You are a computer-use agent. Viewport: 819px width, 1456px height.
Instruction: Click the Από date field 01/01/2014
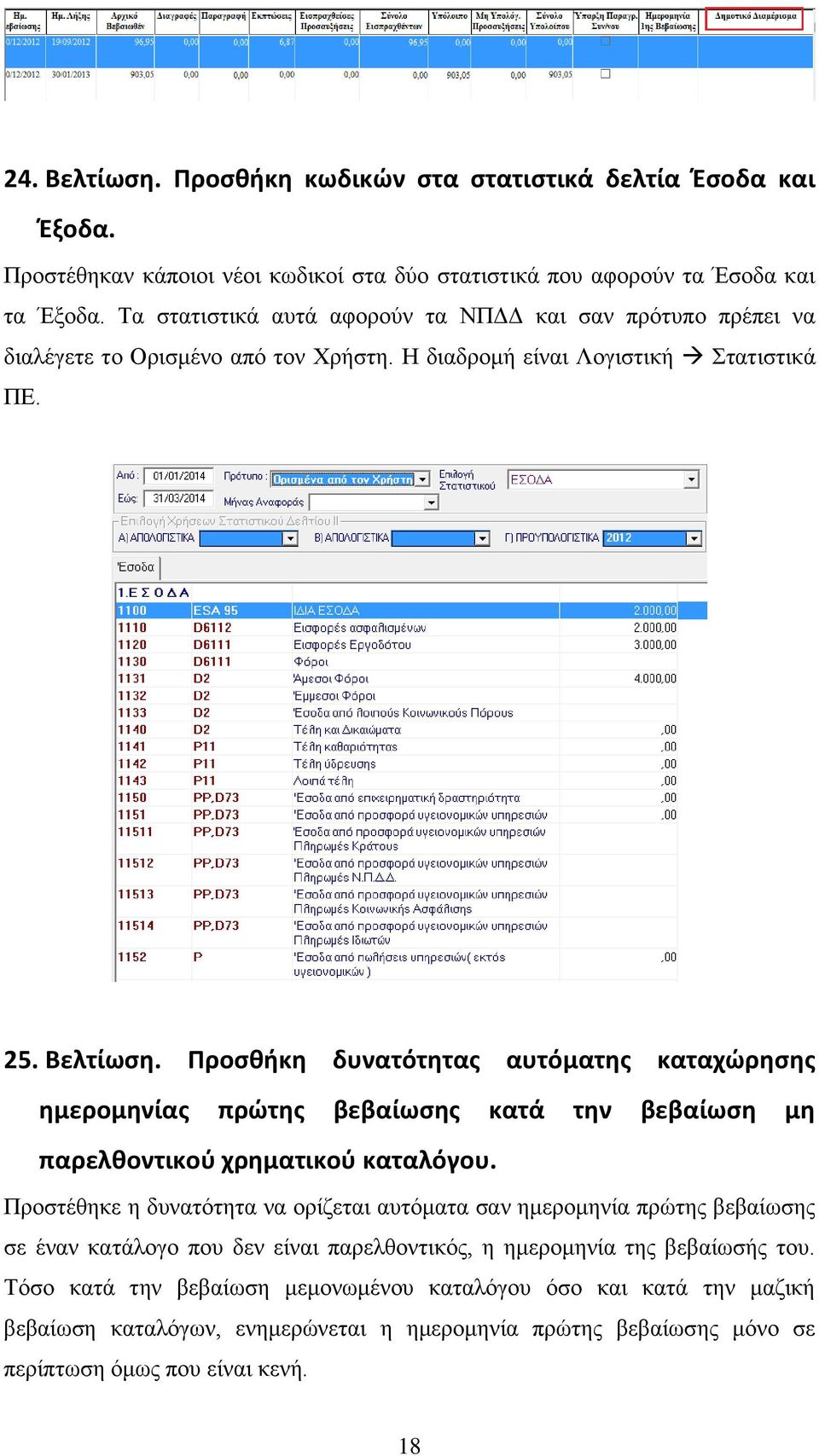click(x=177, y=476)
